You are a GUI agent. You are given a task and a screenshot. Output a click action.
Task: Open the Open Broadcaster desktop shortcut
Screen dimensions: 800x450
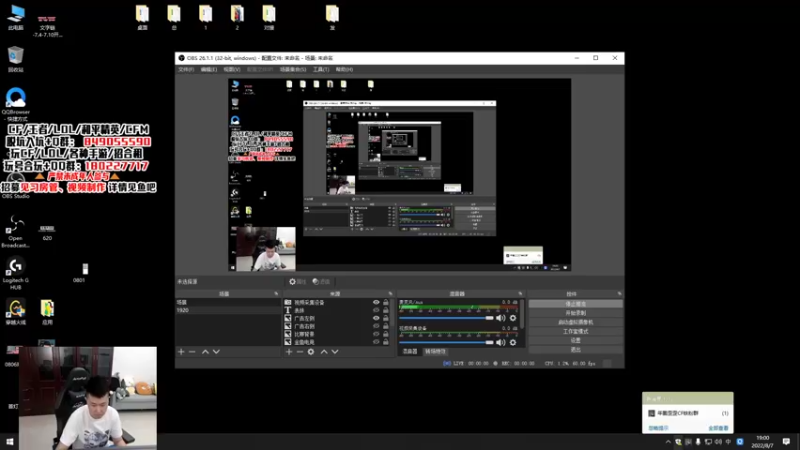pyautogui.click(x=16, y=231)
